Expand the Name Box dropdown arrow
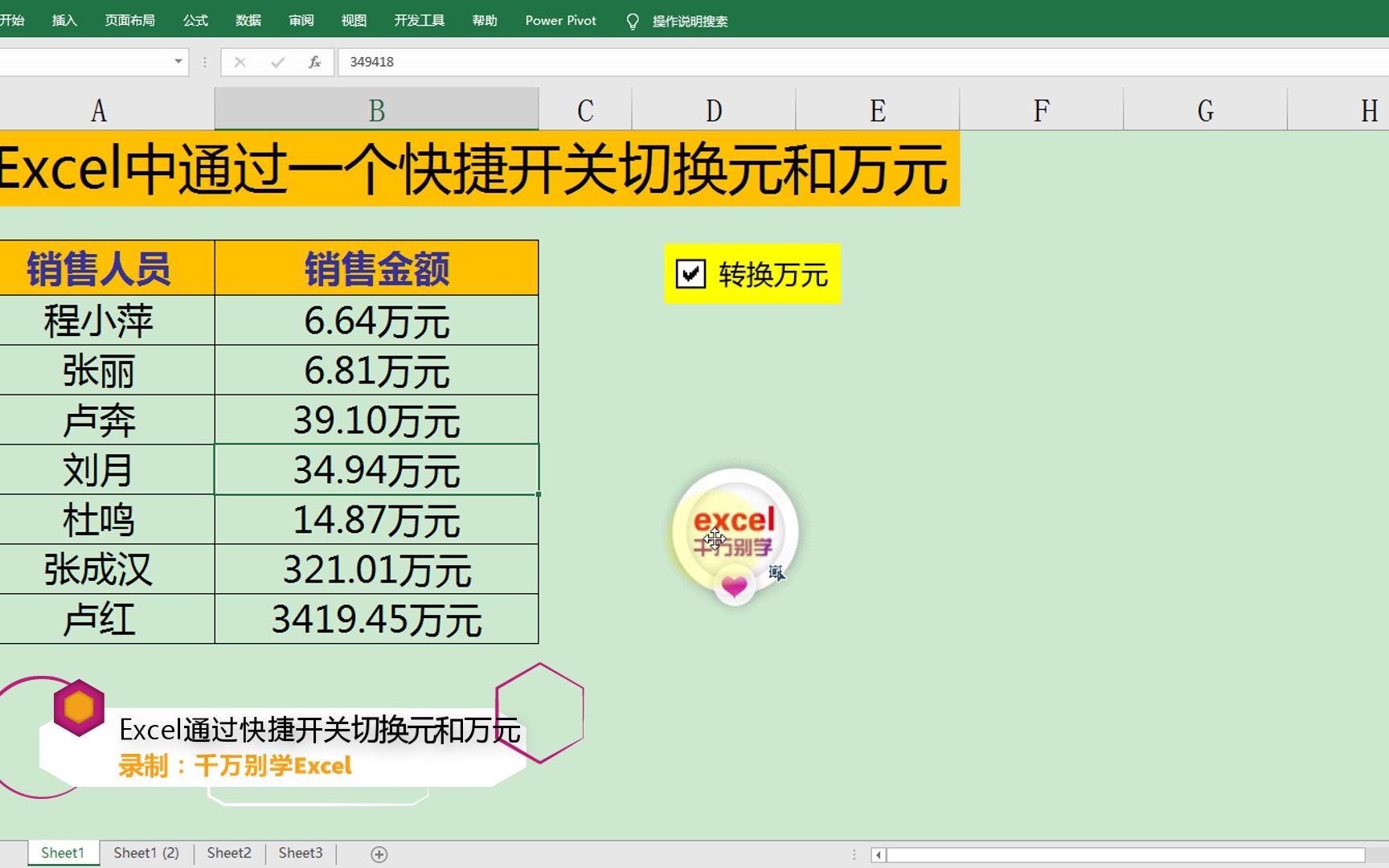 coord(178,62)
